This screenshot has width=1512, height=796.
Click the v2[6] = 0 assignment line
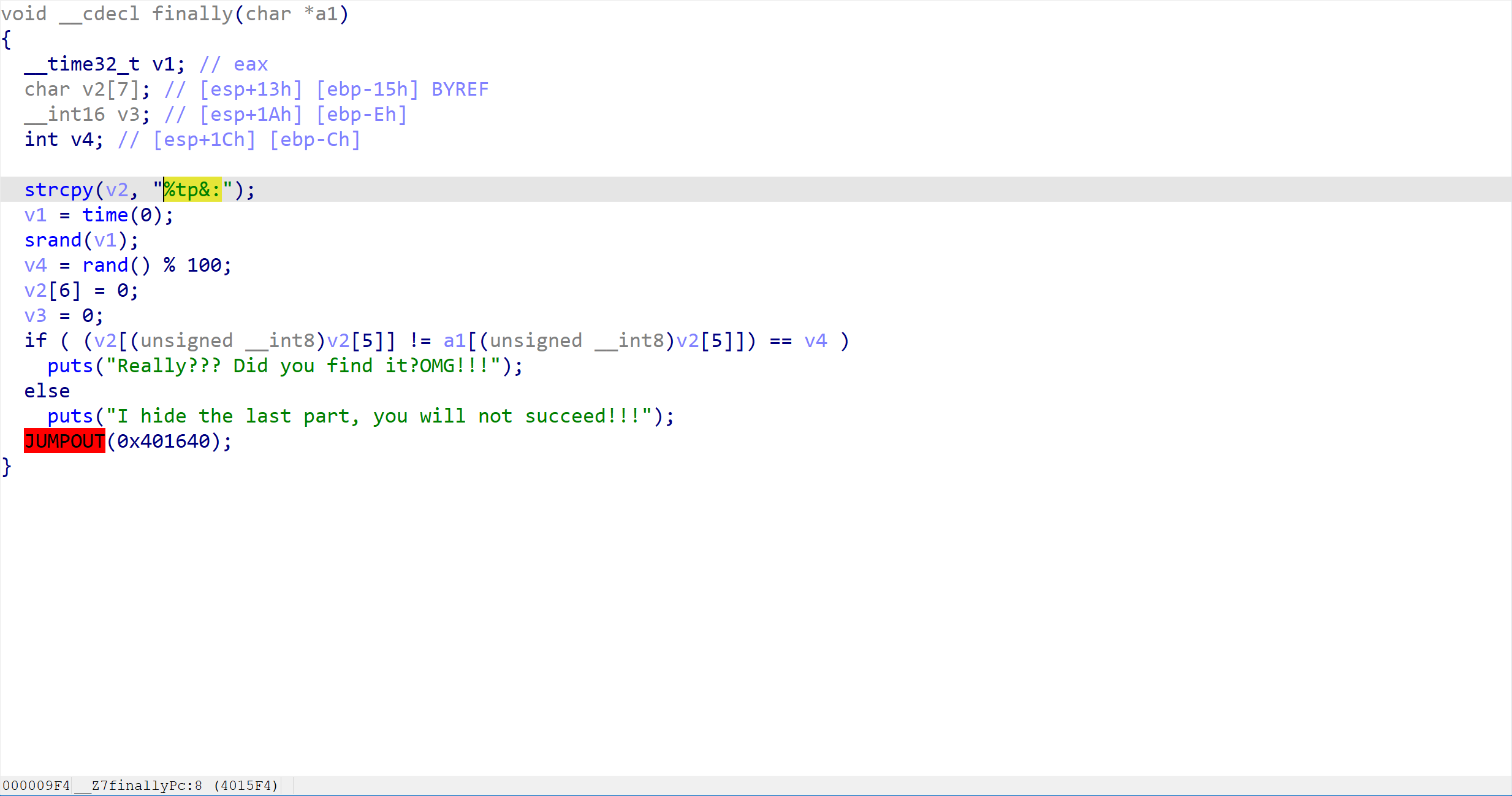(x=82, y=290)
